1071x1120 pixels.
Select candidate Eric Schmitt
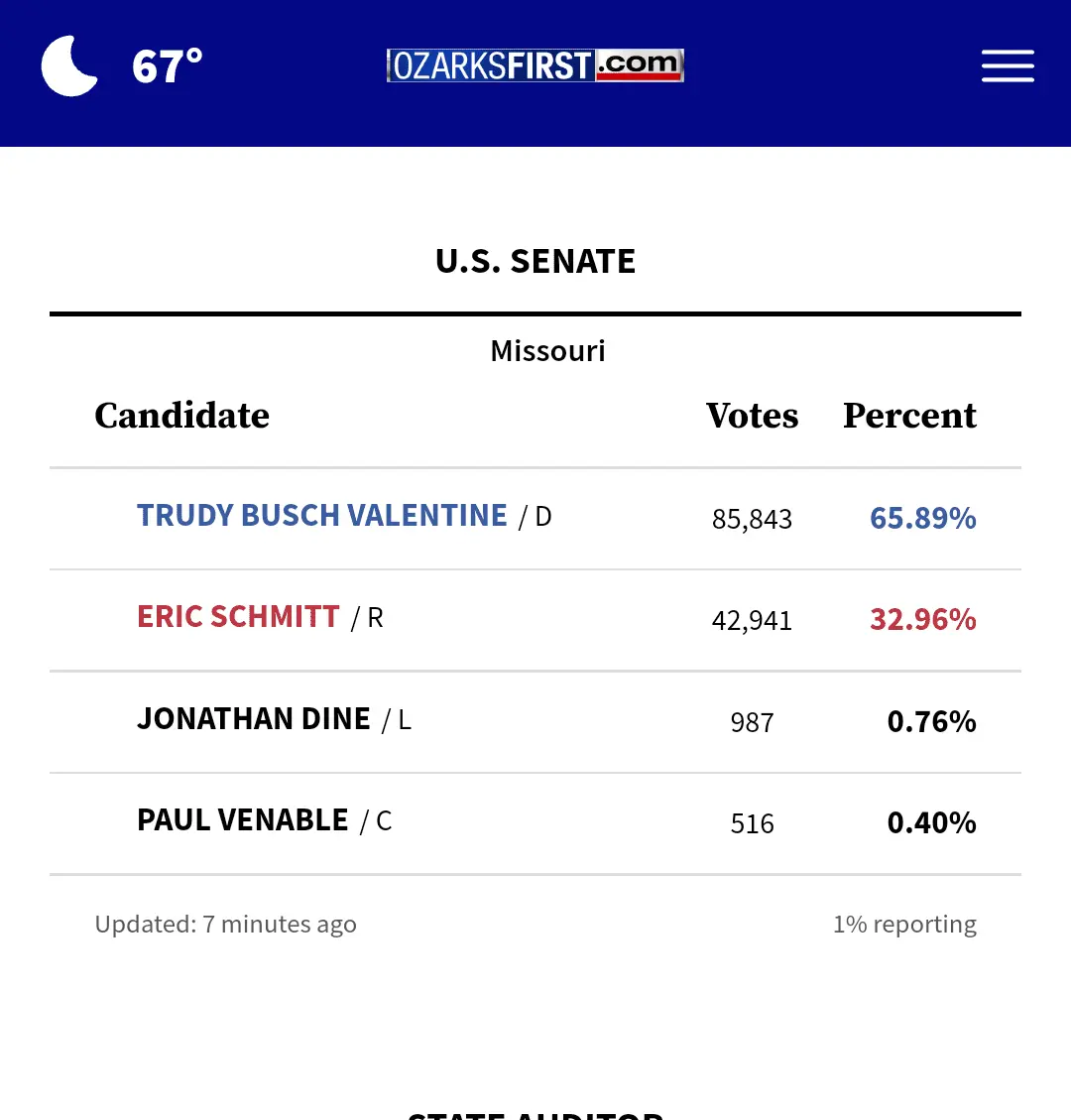click(x=238, y=617)
